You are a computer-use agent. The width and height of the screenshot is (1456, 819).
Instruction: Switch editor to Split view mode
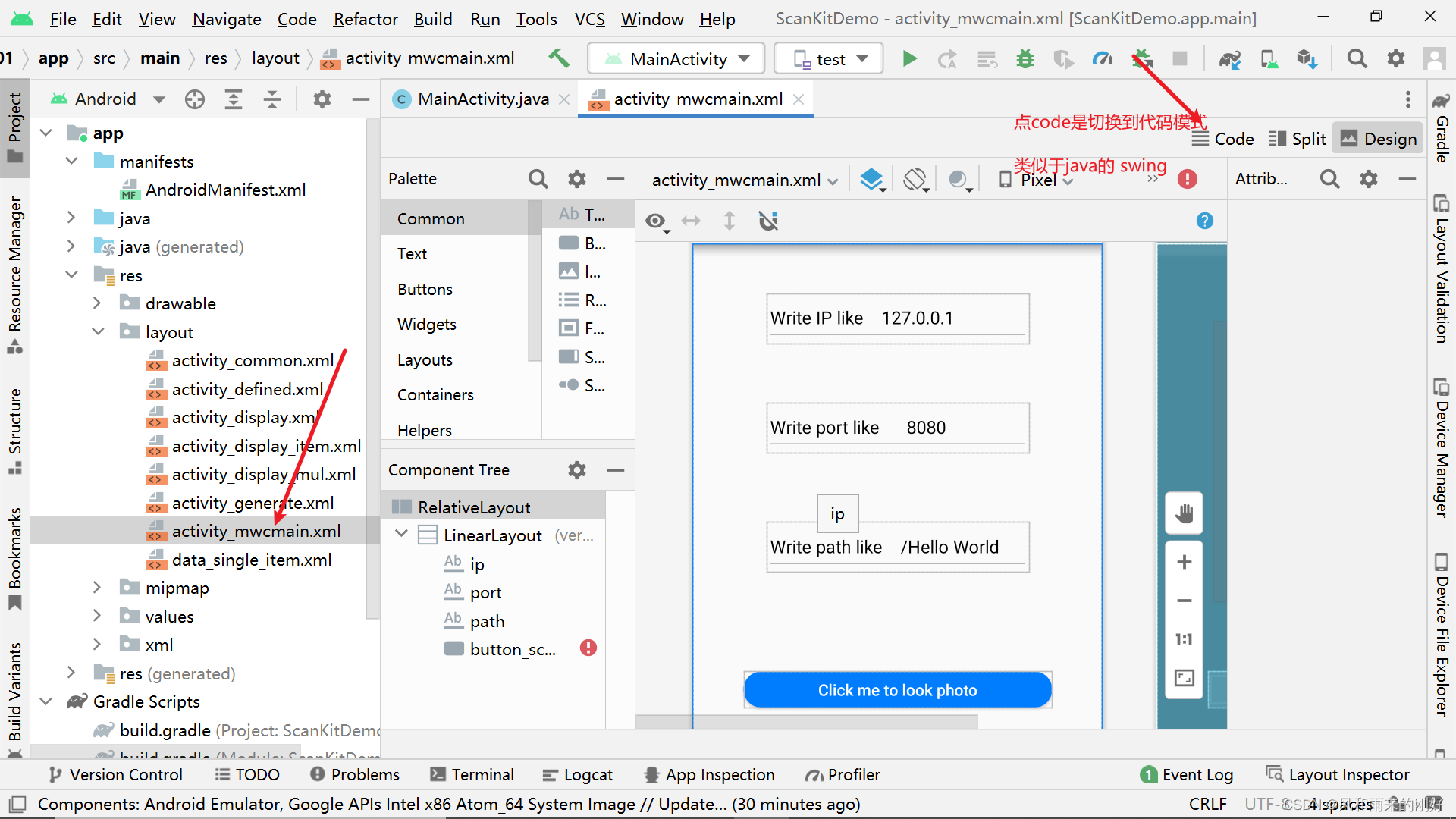[x=1298, y=139]
